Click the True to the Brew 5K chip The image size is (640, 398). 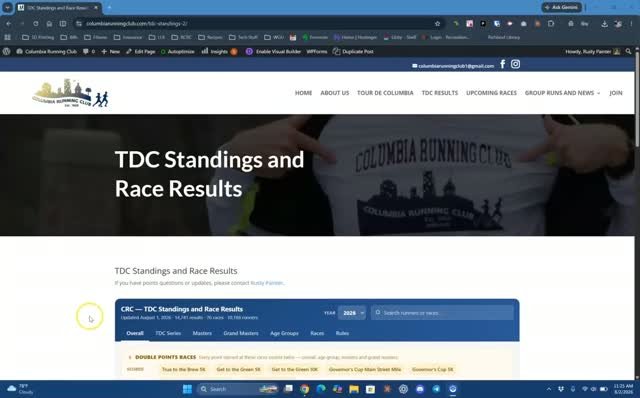click(x=183, y=369)
